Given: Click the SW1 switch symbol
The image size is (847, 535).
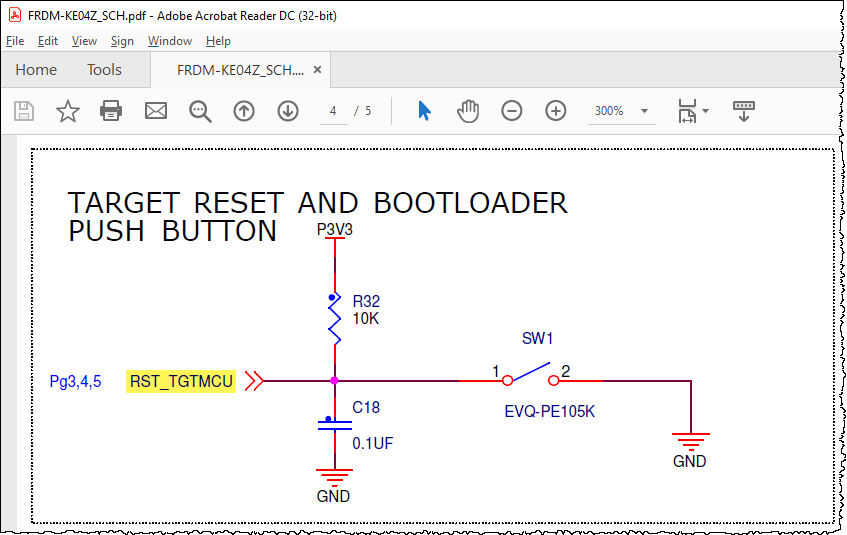Looking at the screenshot, I should point(530,376).
